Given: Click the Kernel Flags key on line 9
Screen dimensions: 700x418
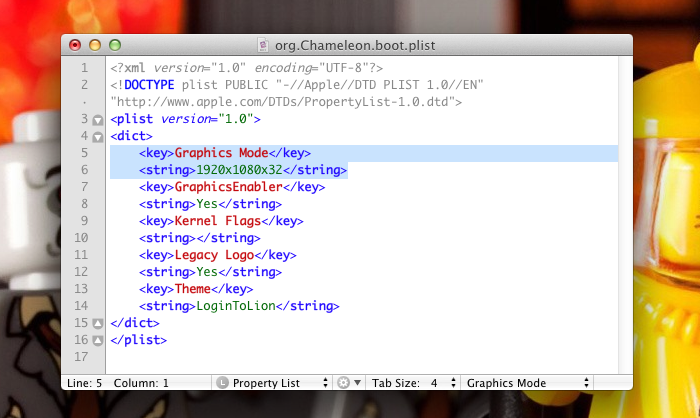Looking at the screenshot, I should point(218,221).
